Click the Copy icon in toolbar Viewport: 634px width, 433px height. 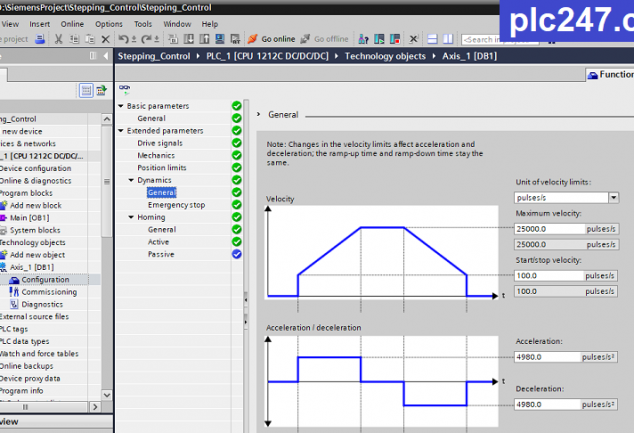[x=74, y=39]
